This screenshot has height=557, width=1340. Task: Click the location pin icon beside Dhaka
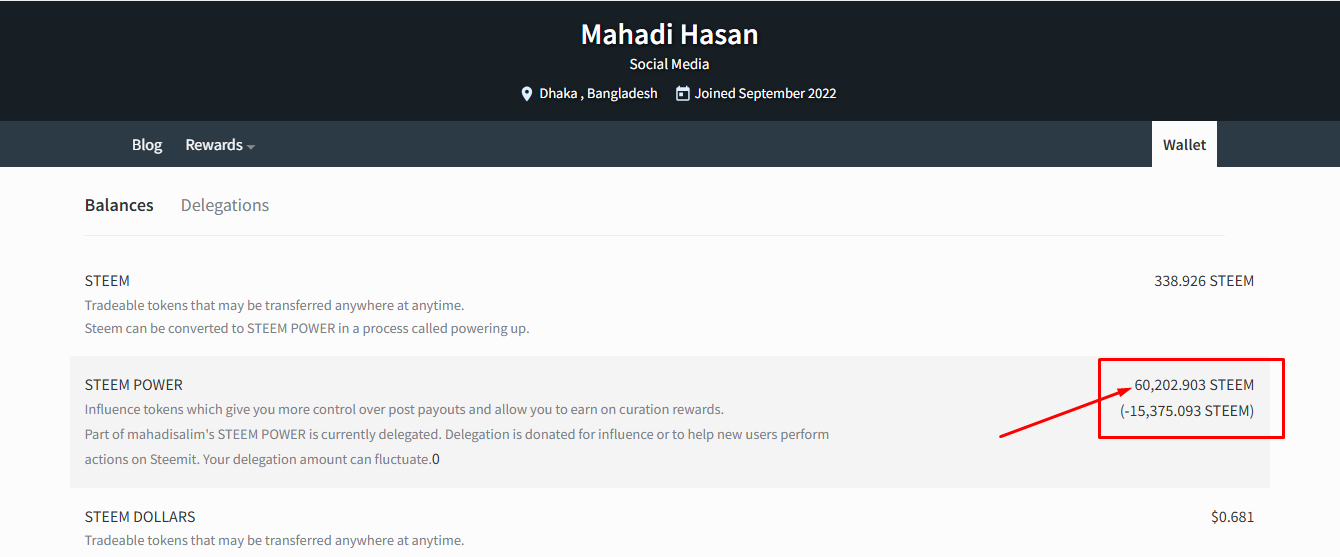click(527, 93)
